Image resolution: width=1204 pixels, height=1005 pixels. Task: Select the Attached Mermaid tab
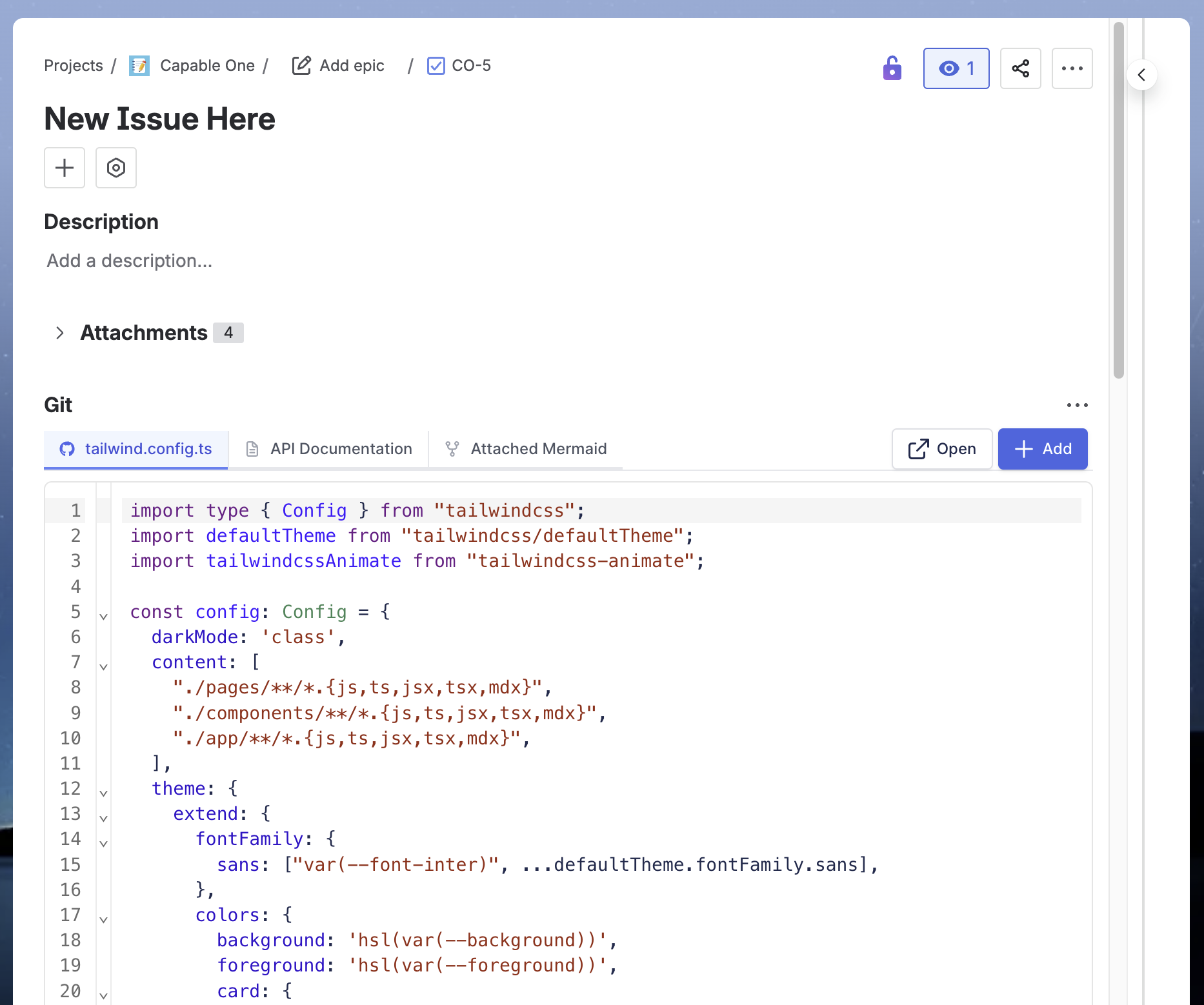[526, 449]
